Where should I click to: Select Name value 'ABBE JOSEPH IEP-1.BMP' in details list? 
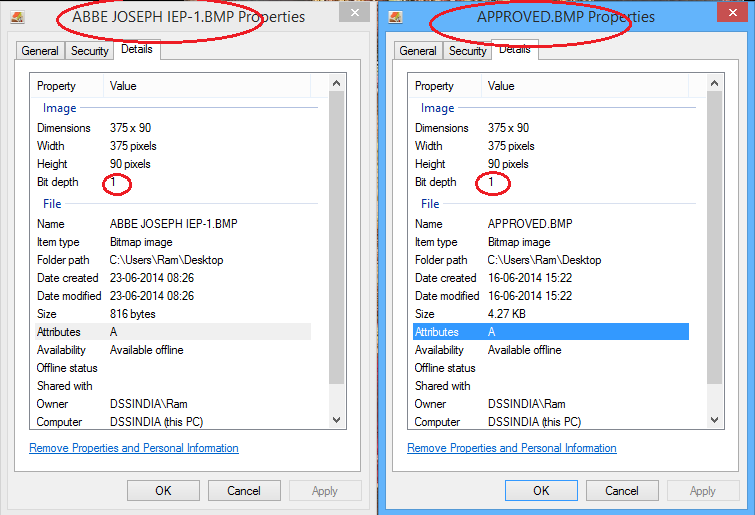(173, 224)
